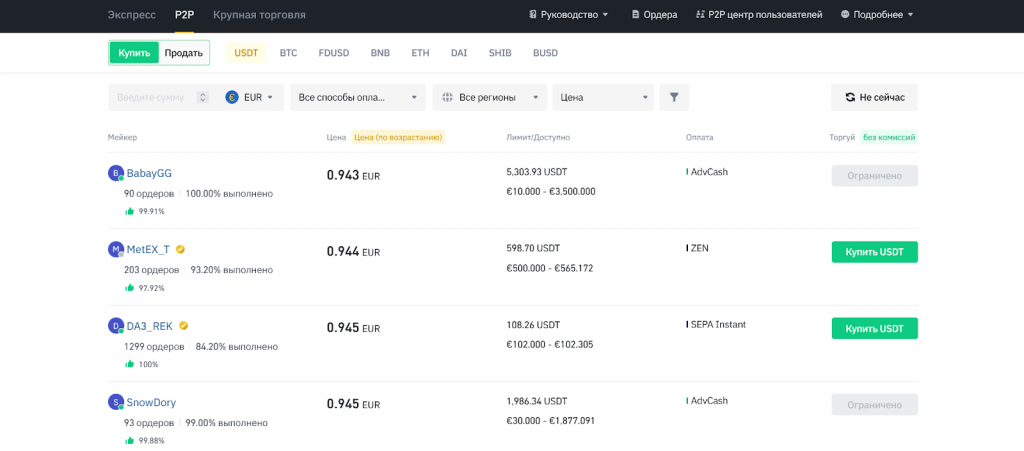1024x451 pixels.
Task: Click the Введите сумму input field
Action: click(x=152, y=97)
